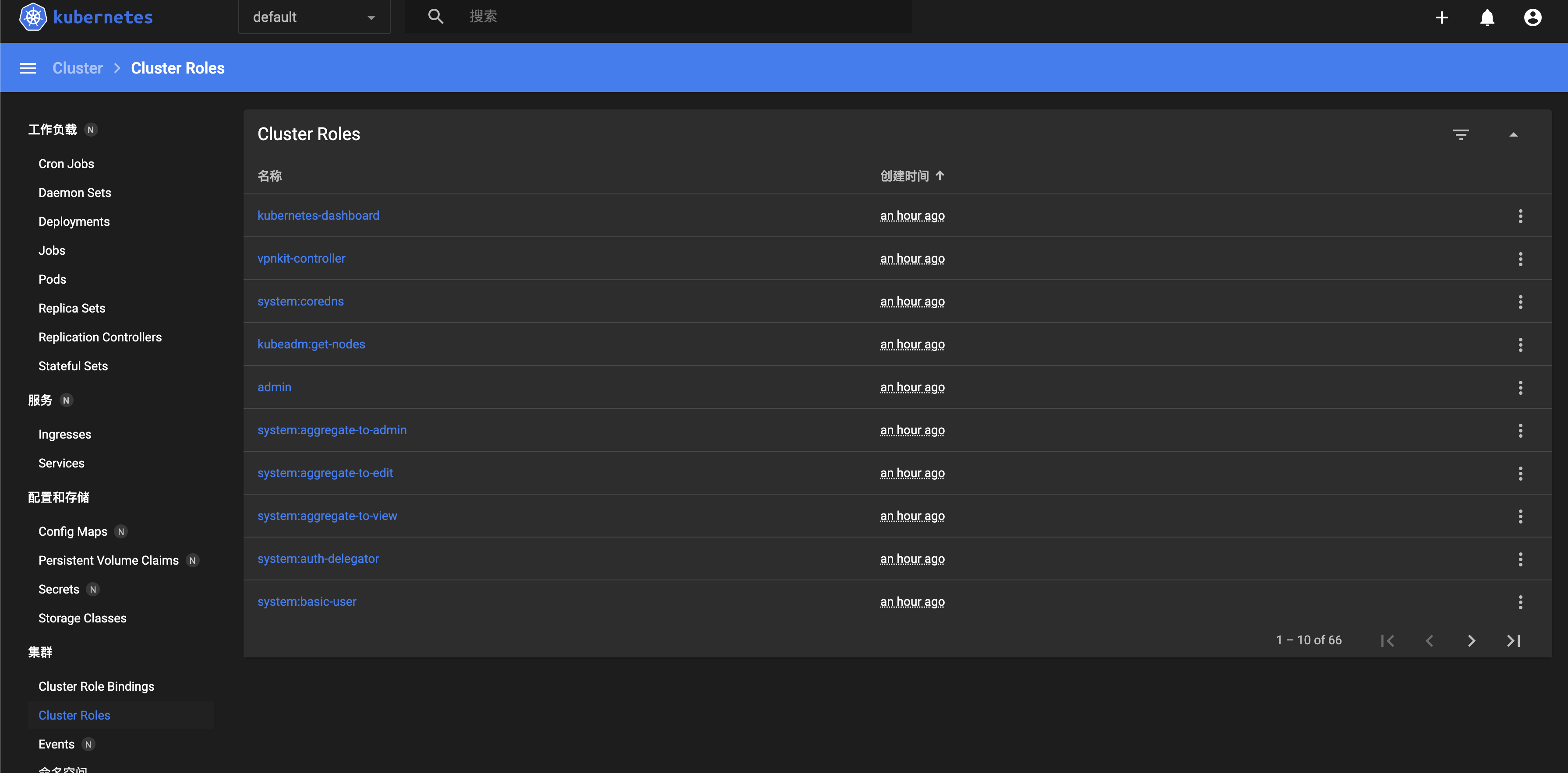Open the vpnkit-controller cluster role
This screenshot has height=773, width=1568.
pyautogui.click(x=301, y=259)
